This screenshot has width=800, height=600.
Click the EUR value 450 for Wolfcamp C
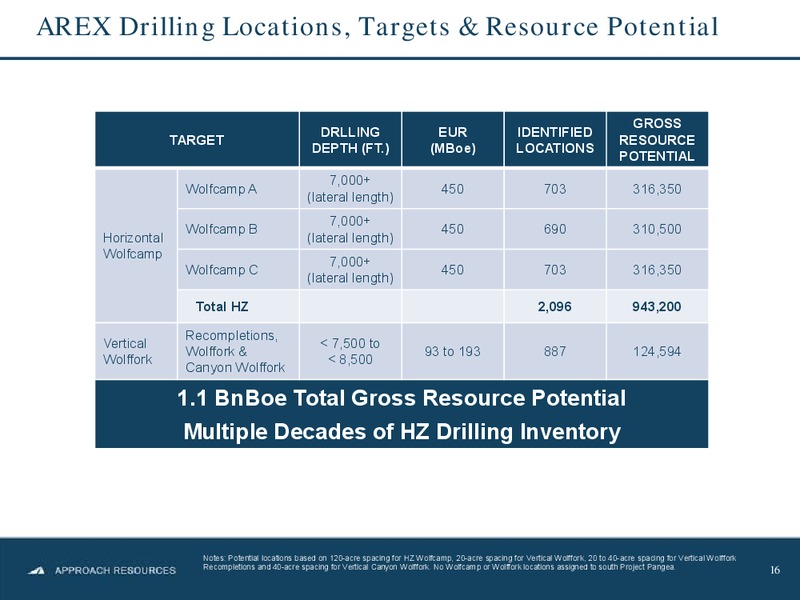(453, 269)
